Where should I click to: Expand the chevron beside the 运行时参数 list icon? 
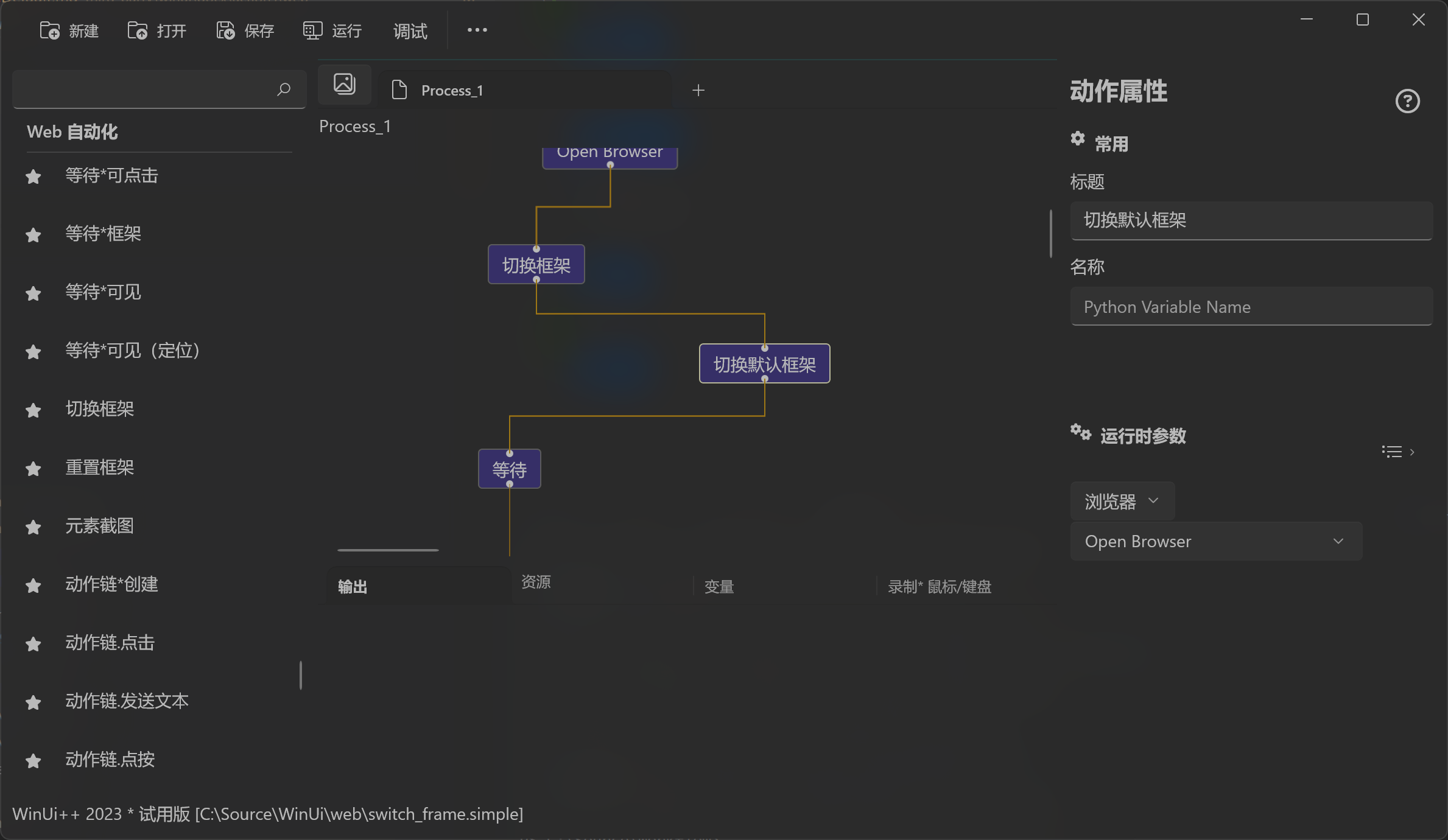pyautogui.click(x=1411, y=452)
